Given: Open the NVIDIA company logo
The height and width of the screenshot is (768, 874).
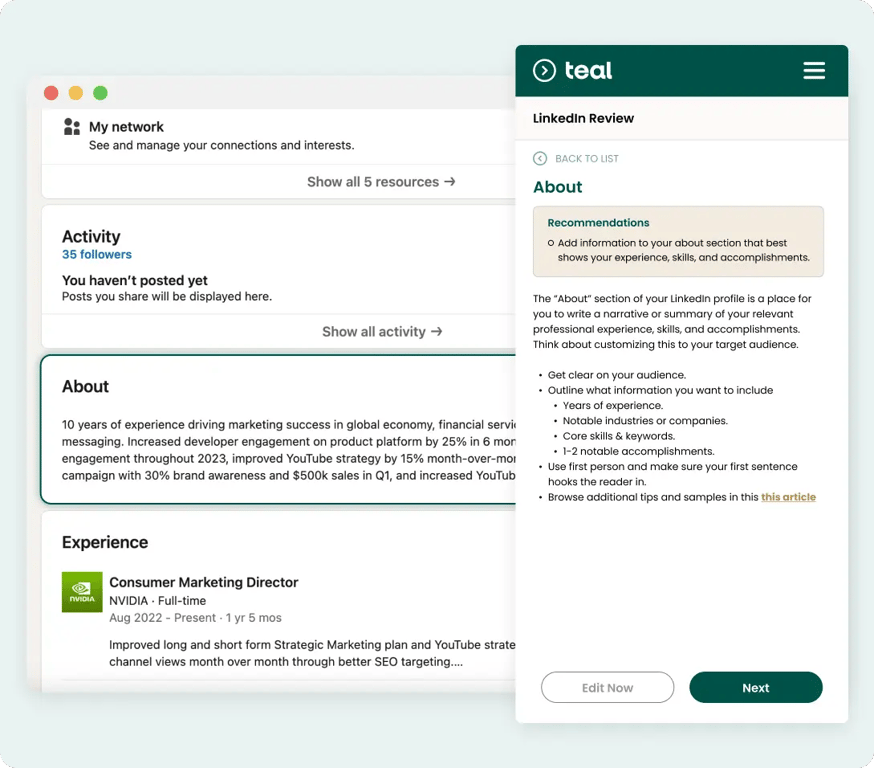Looking at the screenshot, I should coord(82,592).
